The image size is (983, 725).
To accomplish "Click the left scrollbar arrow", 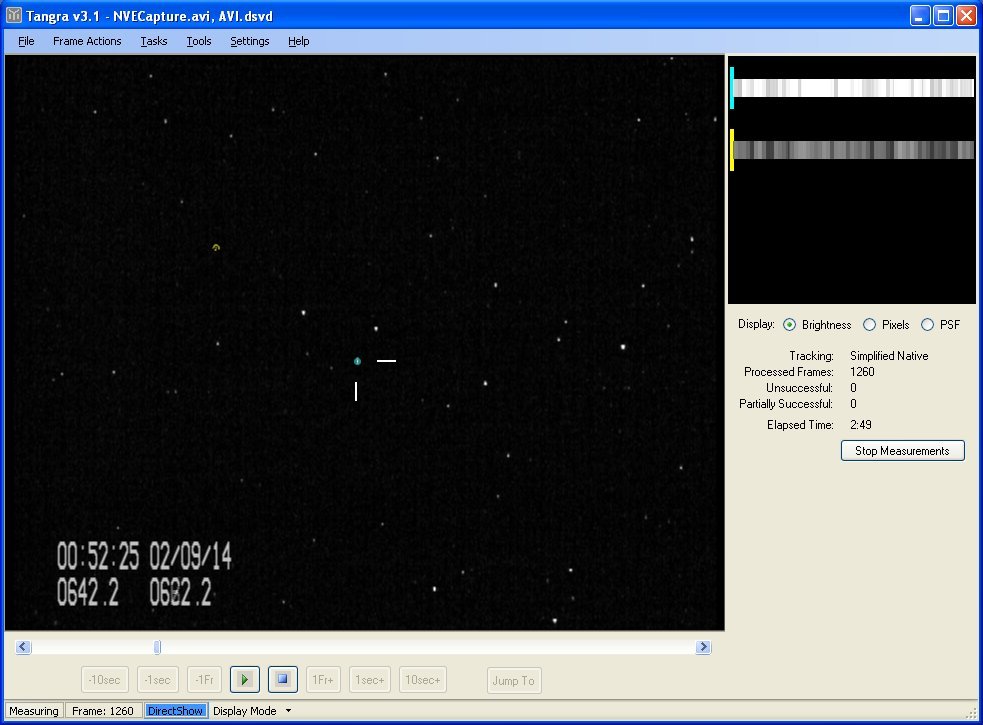I will pos(24,647).
